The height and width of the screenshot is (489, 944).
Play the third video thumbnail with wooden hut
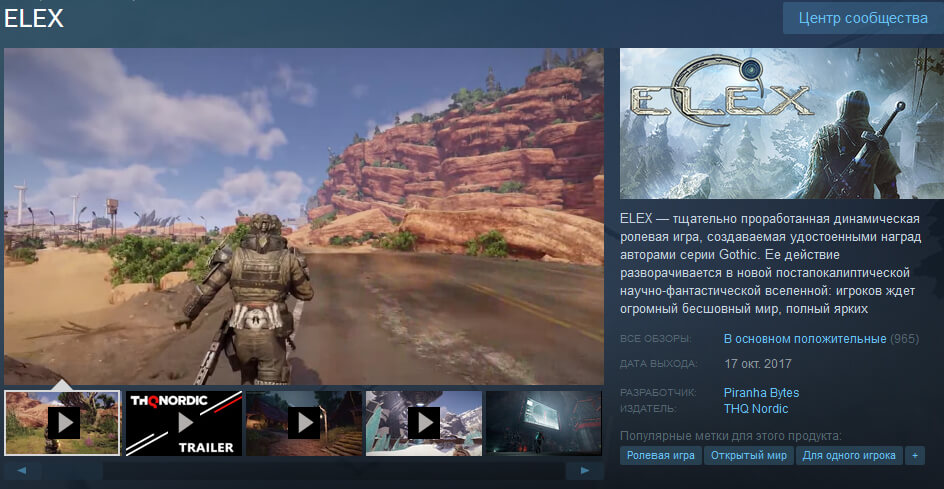tap(304, 423)
